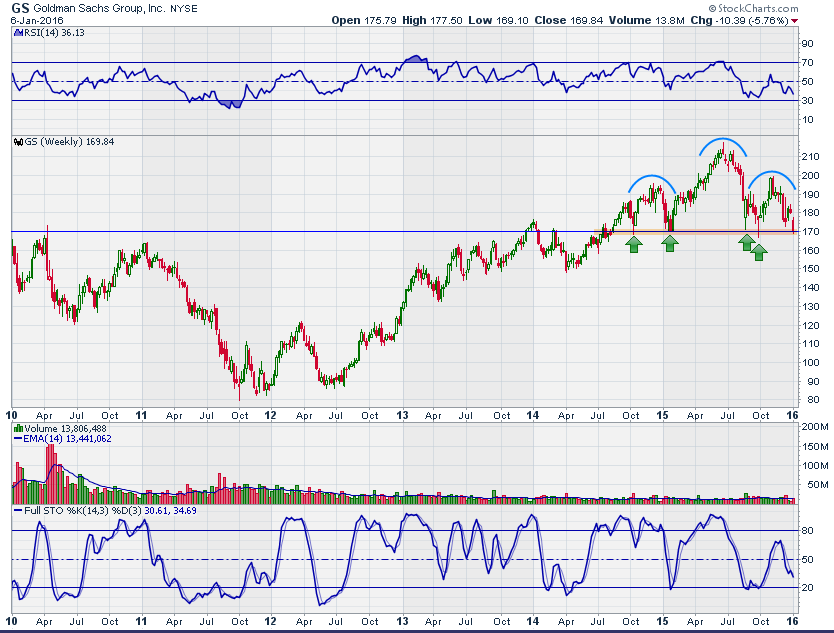Select the Volume 13.8M header value
Screen dimensions: 834x633
coord(646,20)
